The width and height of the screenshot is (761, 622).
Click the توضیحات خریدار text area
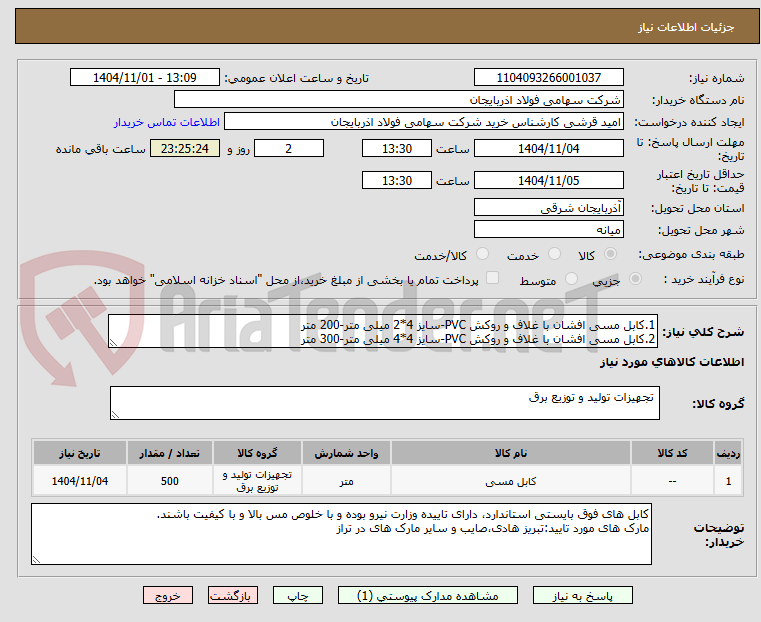[x=341, y=534]
